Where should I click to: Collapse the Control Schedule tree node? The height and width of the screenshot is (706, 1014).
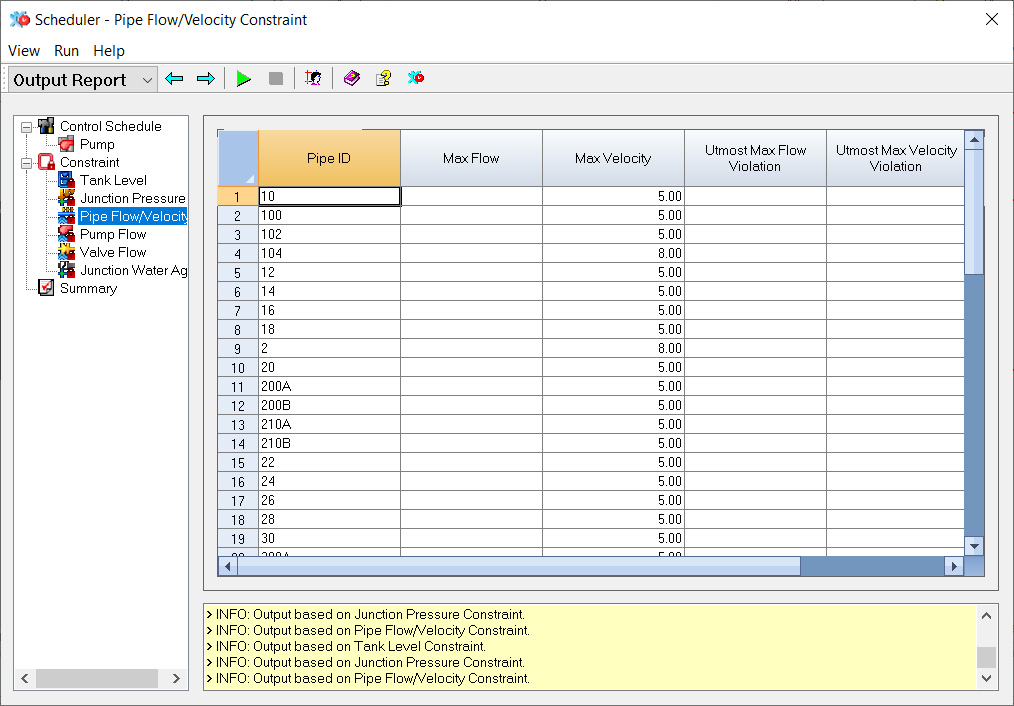click(x=27, y=127)
